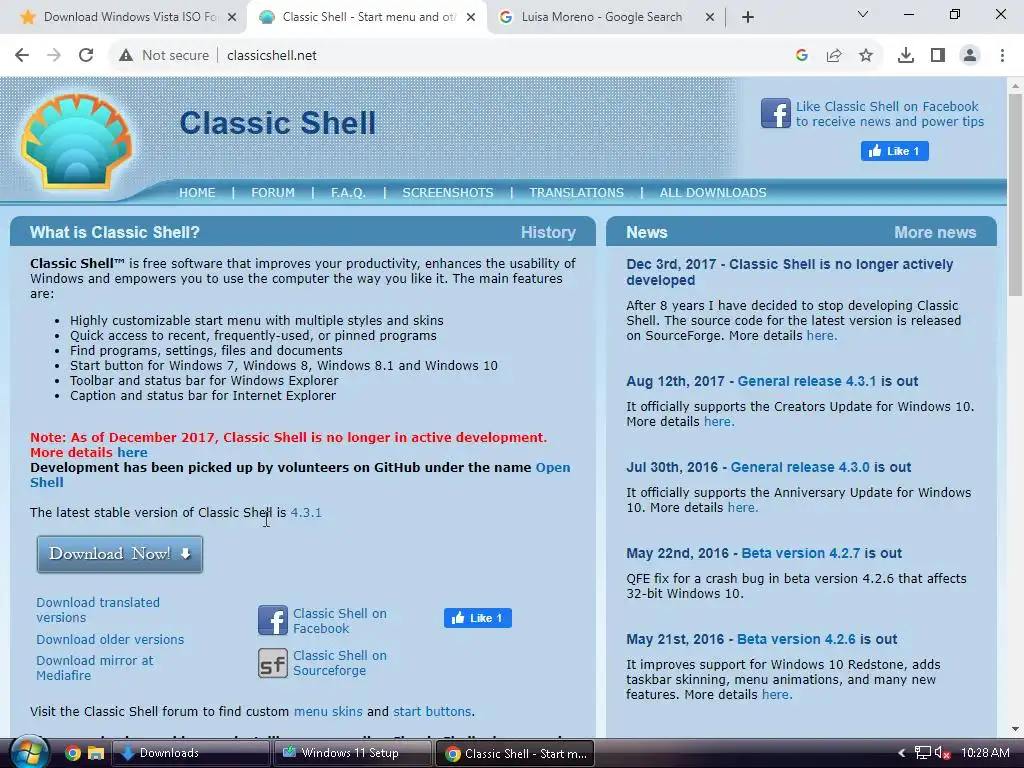This screenshot has height=768, width=1024.
Task: Open the ALL DOWNLOADS nav item
Action: click(x=713, y=193)
